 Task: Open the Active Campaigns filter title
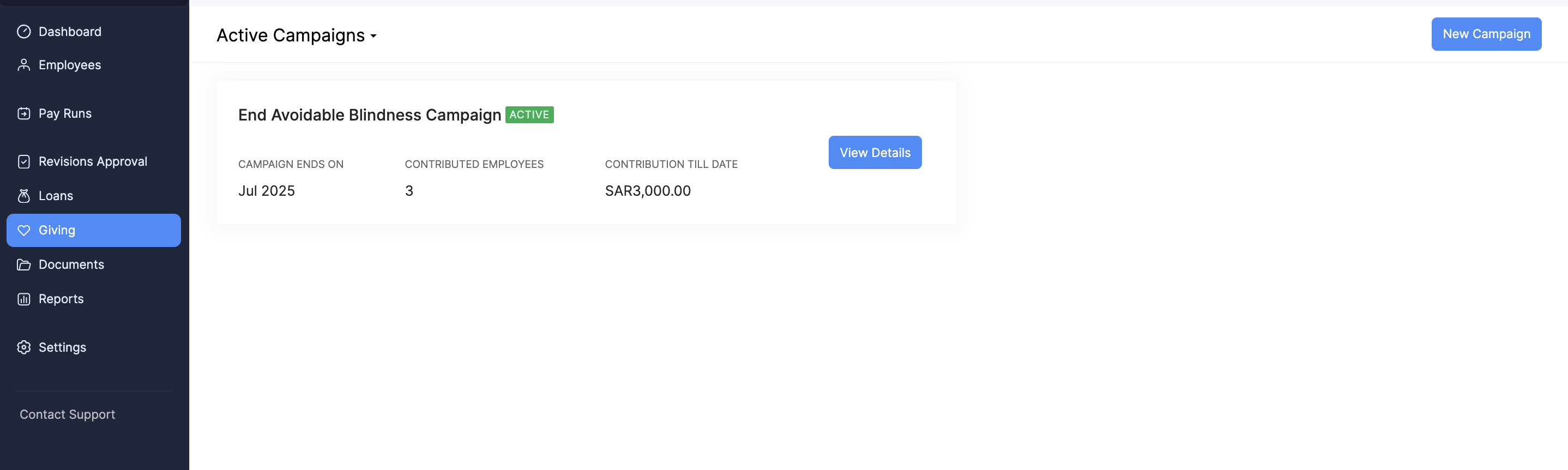(291, 35)
